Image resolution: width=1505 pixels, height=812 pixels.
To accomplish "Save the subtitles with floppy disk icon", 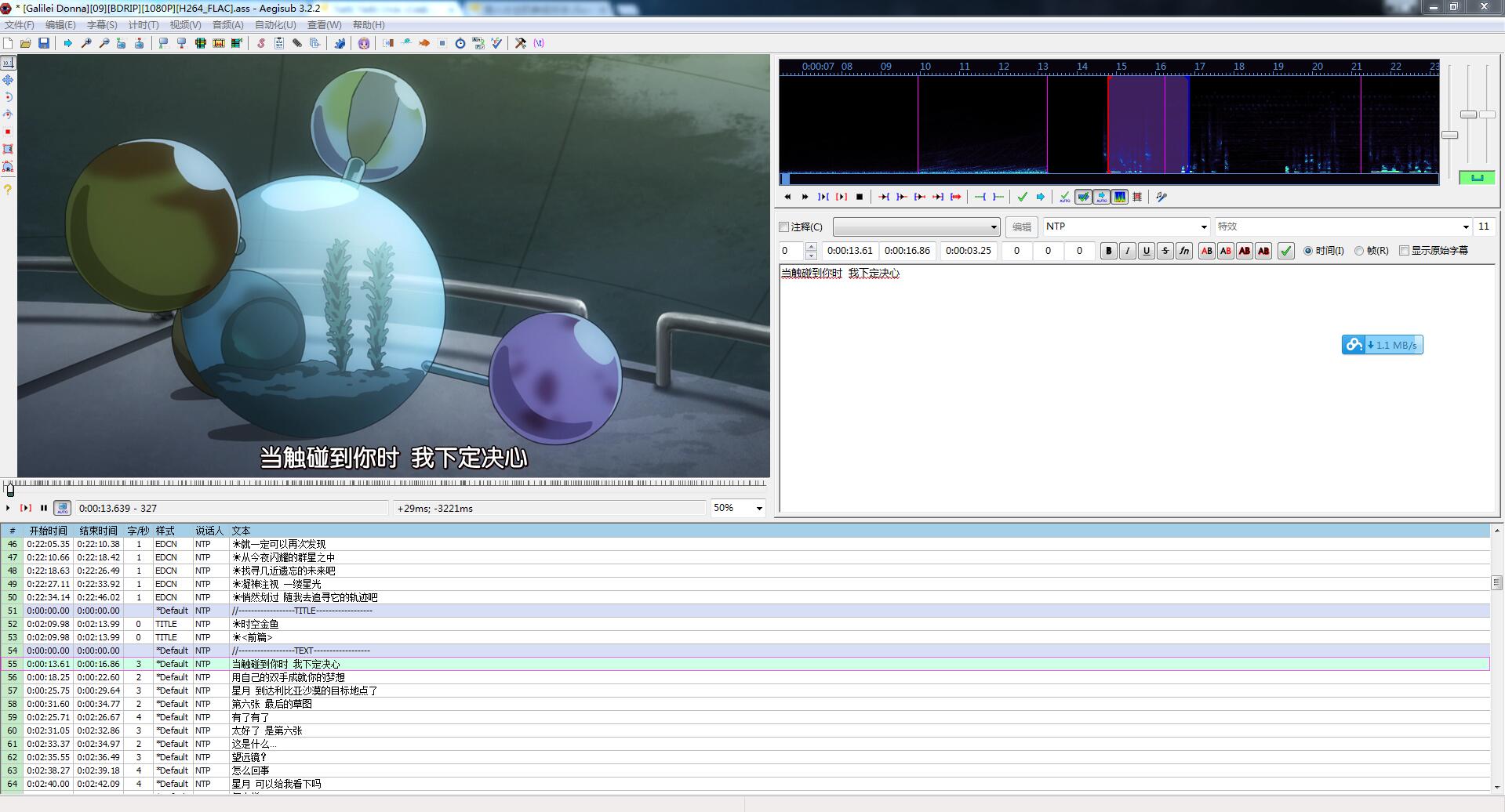I will [44, 43].
